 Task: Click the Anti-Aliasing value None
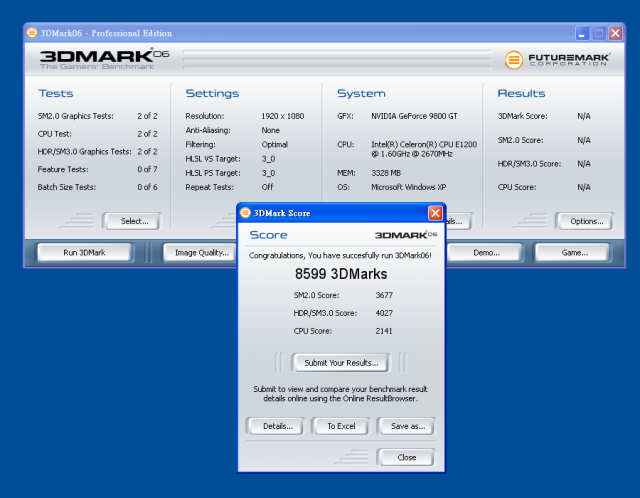[x=271, y=130]
